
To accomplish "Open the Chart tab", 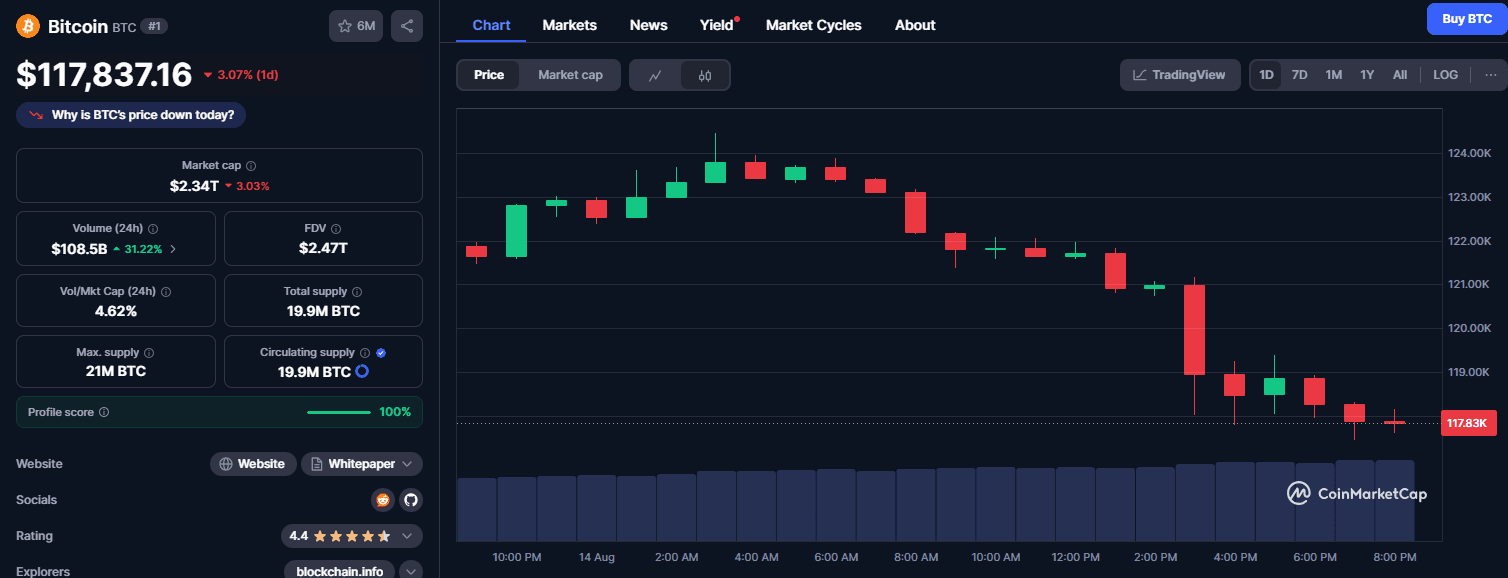I will pos(491,25).
